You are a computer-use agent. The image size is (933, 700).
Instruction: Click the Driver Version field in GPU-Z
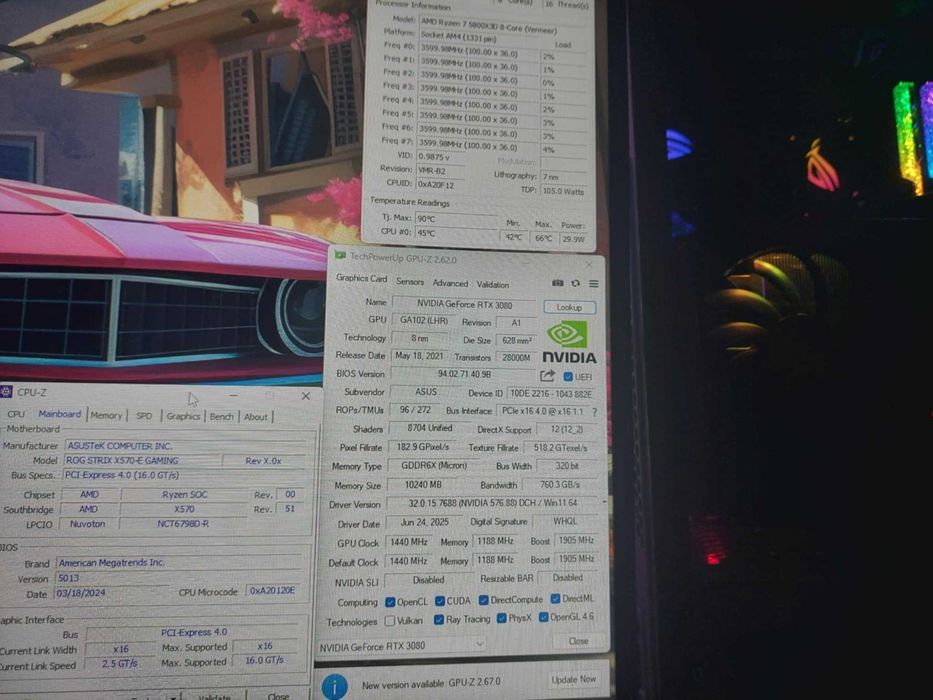point(492,503)
